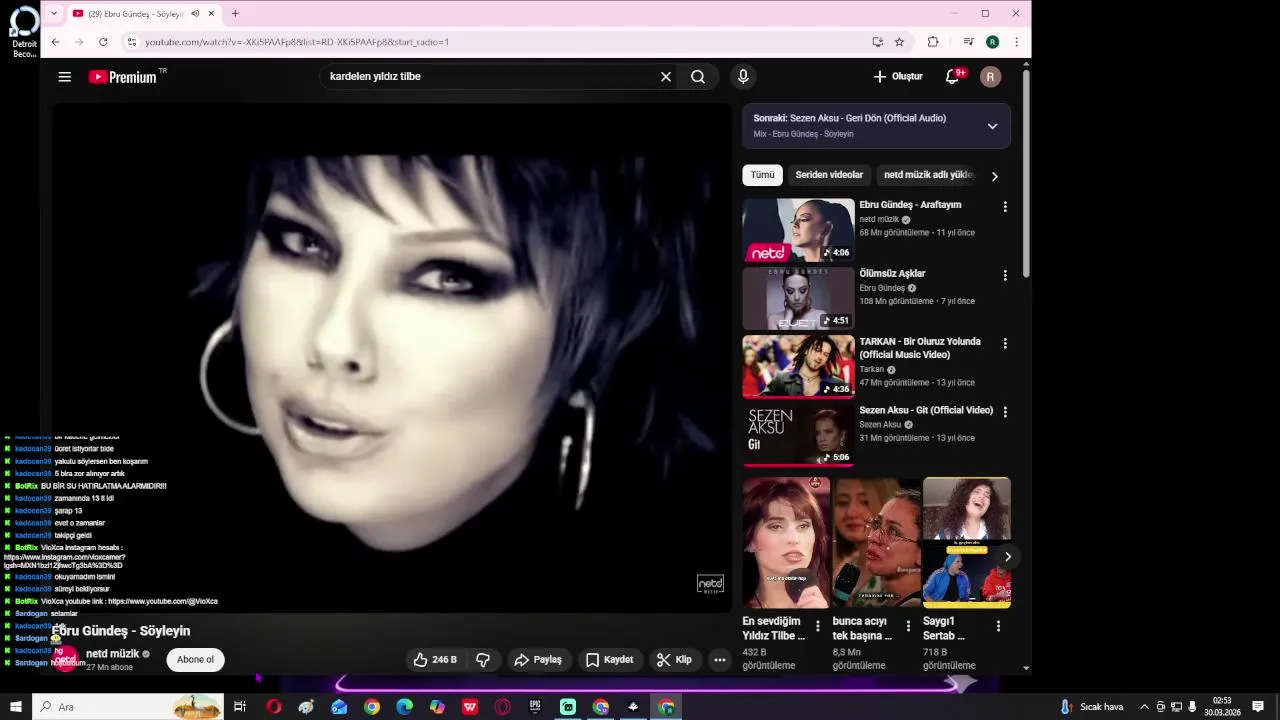Create a clip with Klip button
Screen dimensions: 1280x720
coord(674,660)
